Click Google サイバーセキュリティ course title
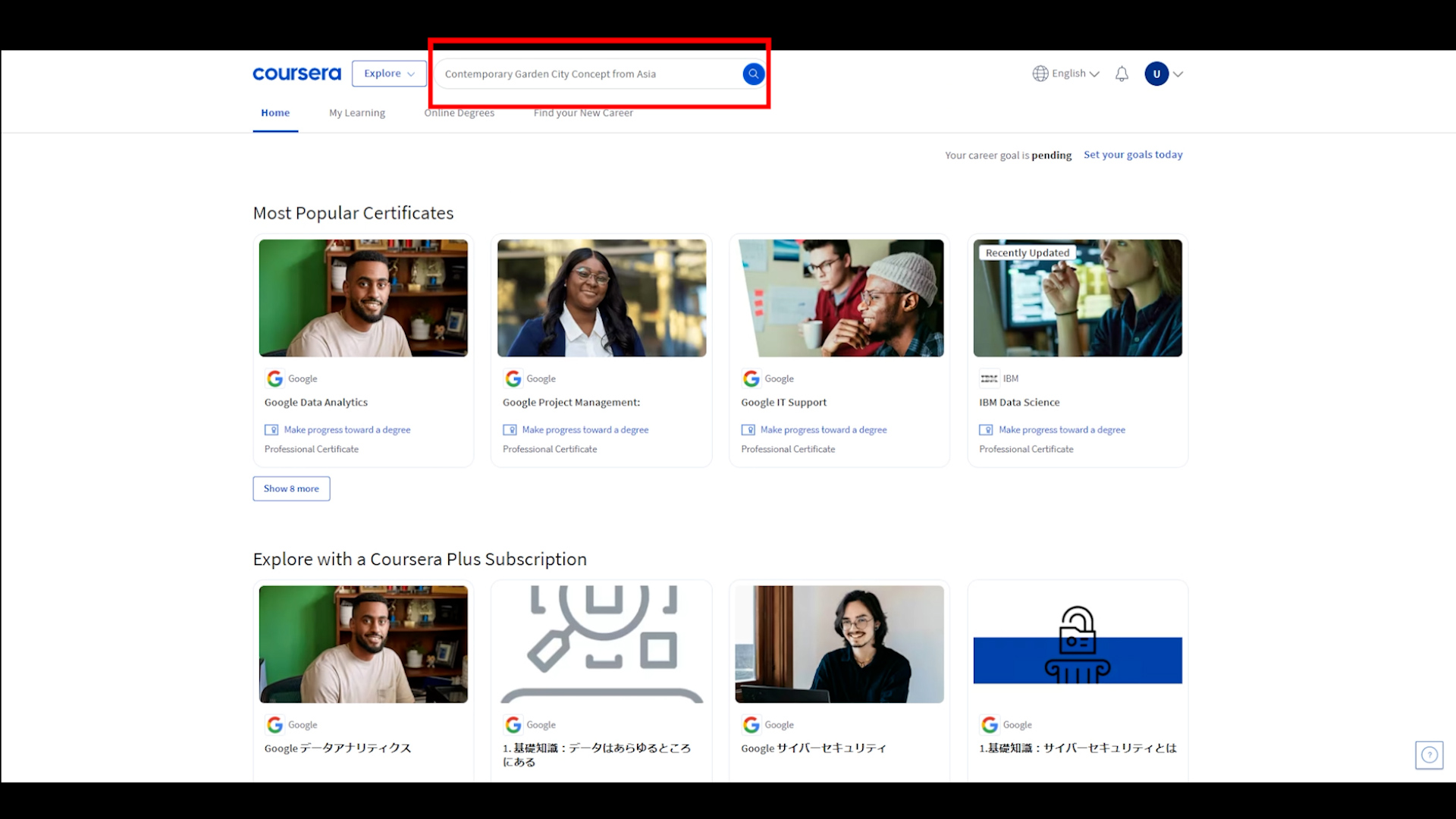 click(x=814, y=748)
